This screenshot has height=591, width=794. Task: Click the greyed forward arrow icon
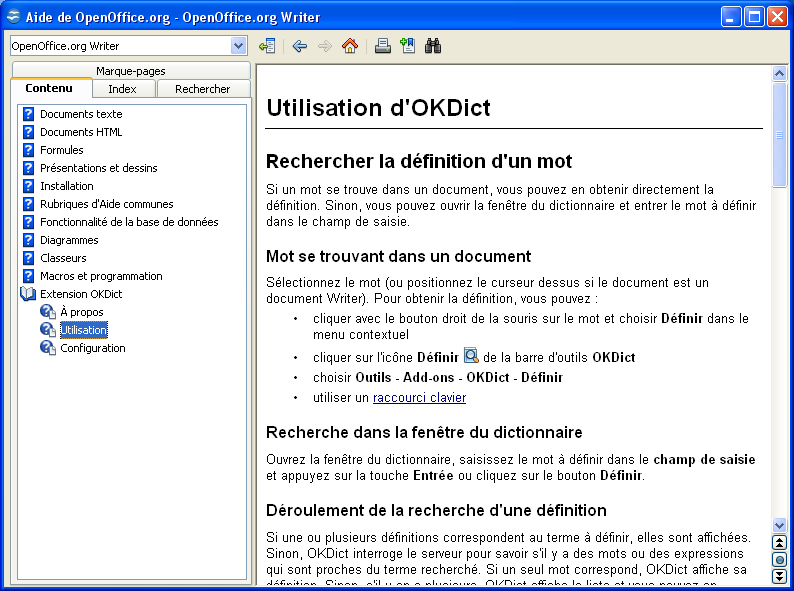[x=325, y=46]
